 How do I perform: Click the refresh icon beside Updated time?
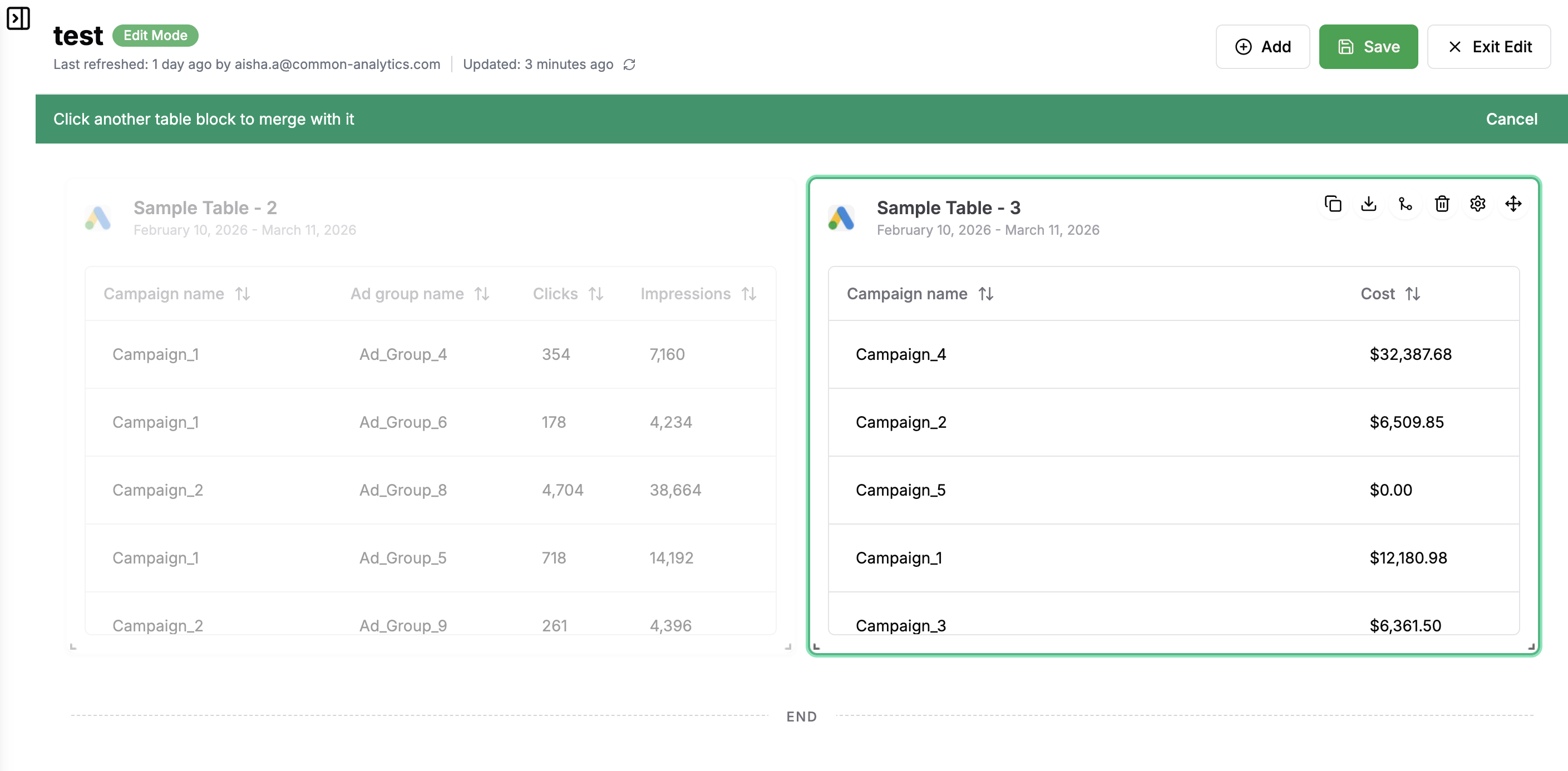[x=629, y=65]
